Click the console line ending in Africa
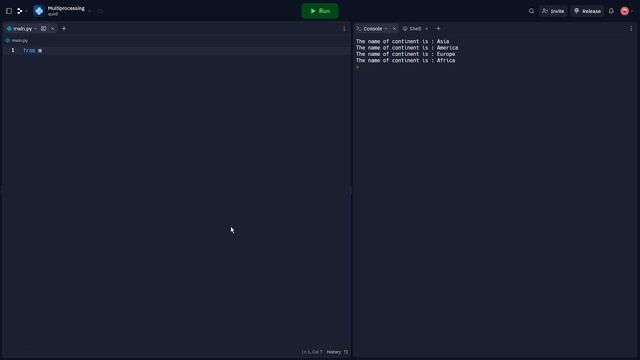This screenshot has height=360, width=640. click(405, 60)
